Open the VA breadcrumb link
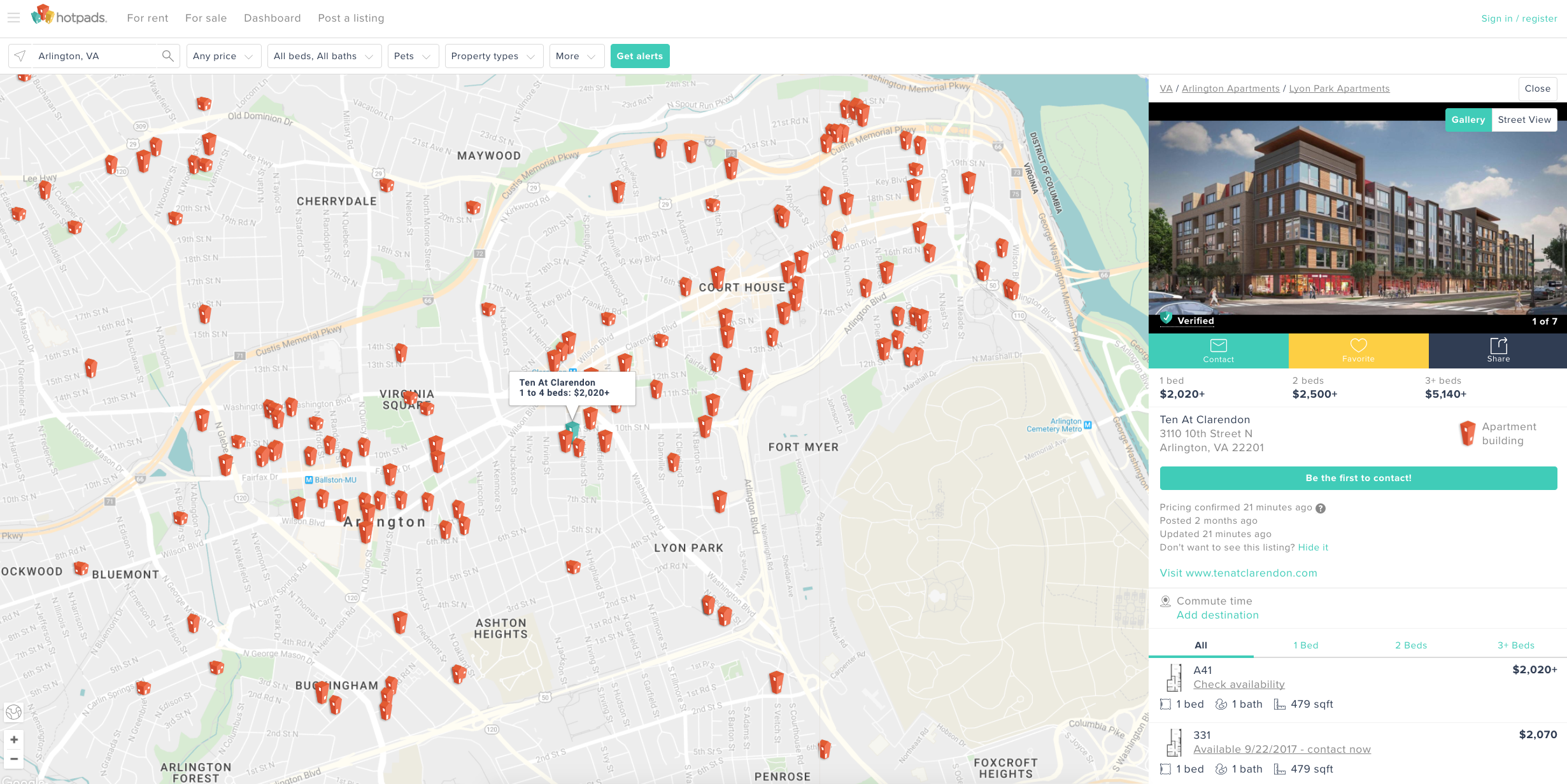Screen dimensions: 1567x784 coord(1166,88)
